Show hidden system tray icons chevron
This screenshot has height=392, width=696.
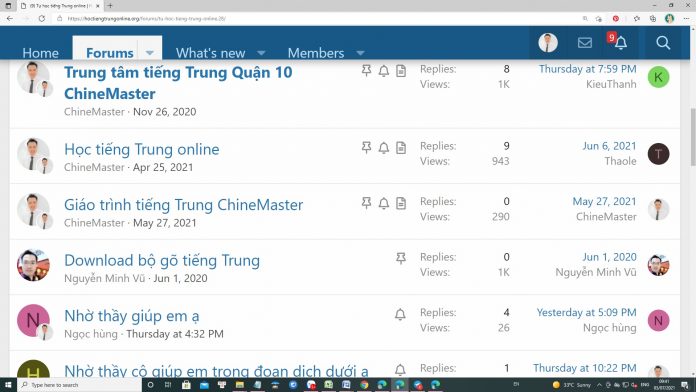pyautogui.click(x=599, y=384)
